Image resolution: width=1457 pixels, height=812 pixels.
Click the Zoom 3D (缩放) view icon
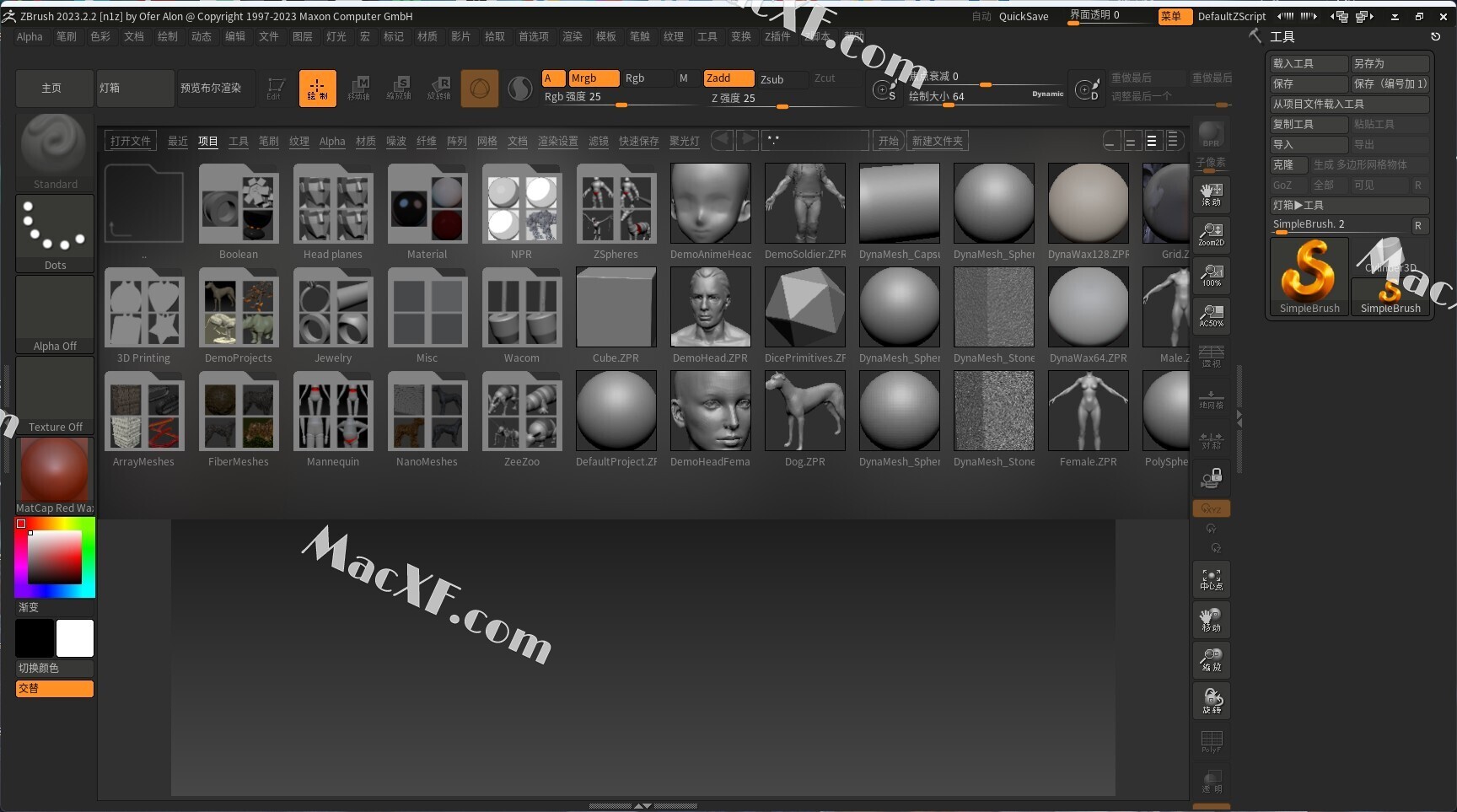1212,660
